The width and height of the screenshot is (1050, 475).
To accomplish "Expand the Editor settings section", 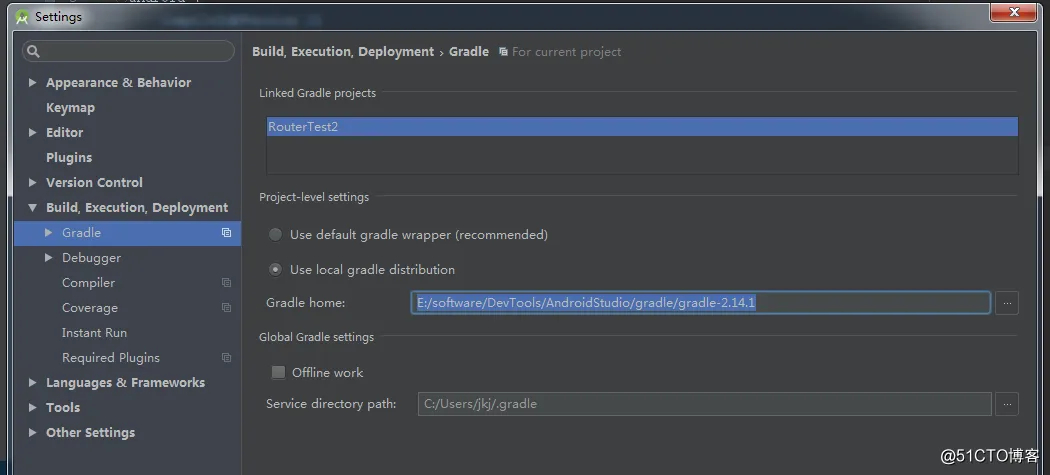I will click(33, 133).
